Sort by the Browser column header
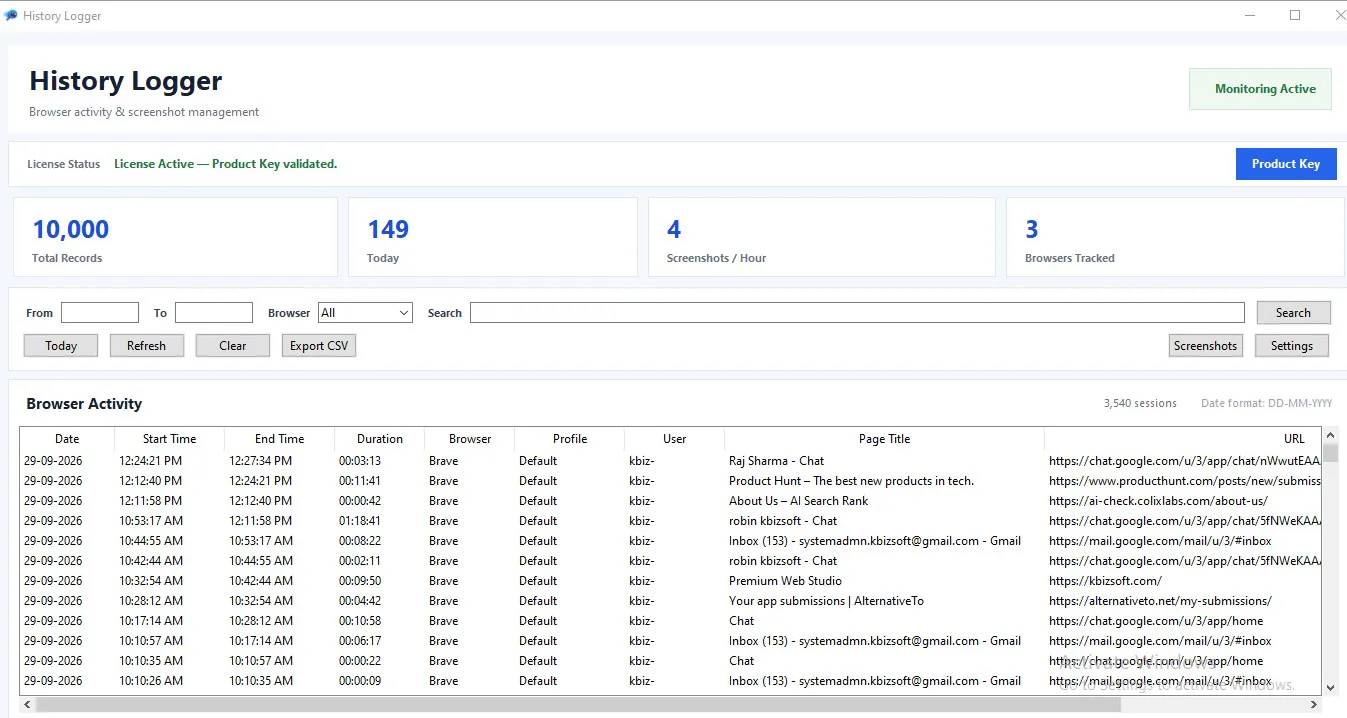Image resolution: width=1347 pixels, height=718 pixels. click(470, 439)
